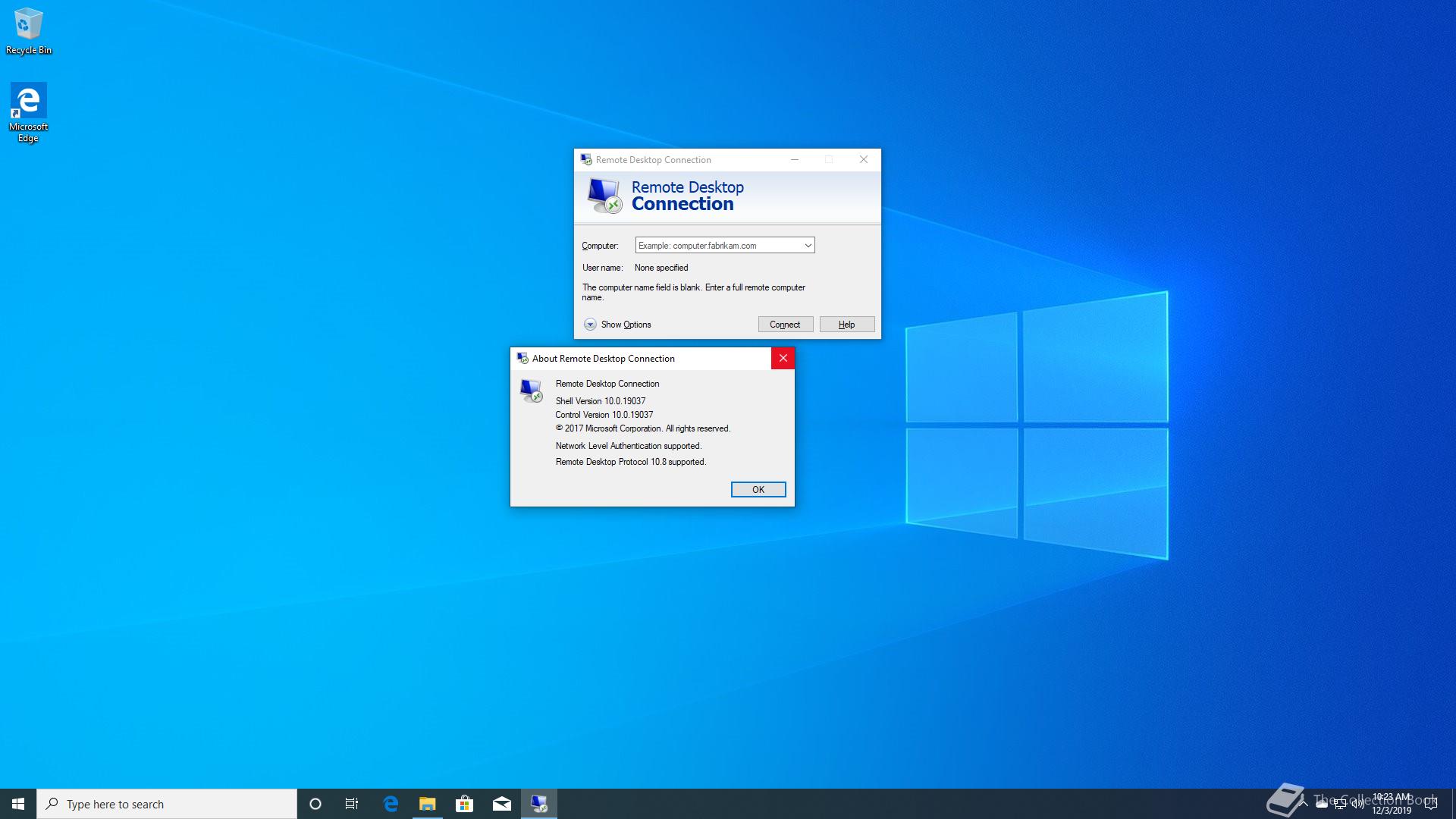Click the Computer name combo box field
Viewport: 1456px width, 819px height.
725,245
